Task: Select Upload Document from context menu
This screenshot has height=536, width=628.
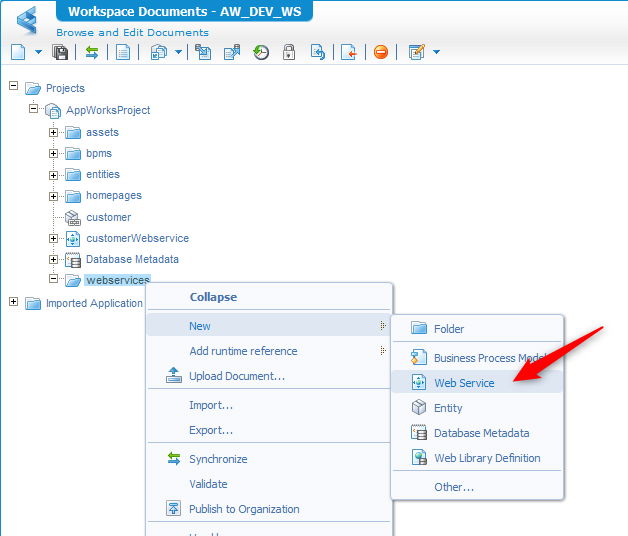Action: click(x=237, y=376)
